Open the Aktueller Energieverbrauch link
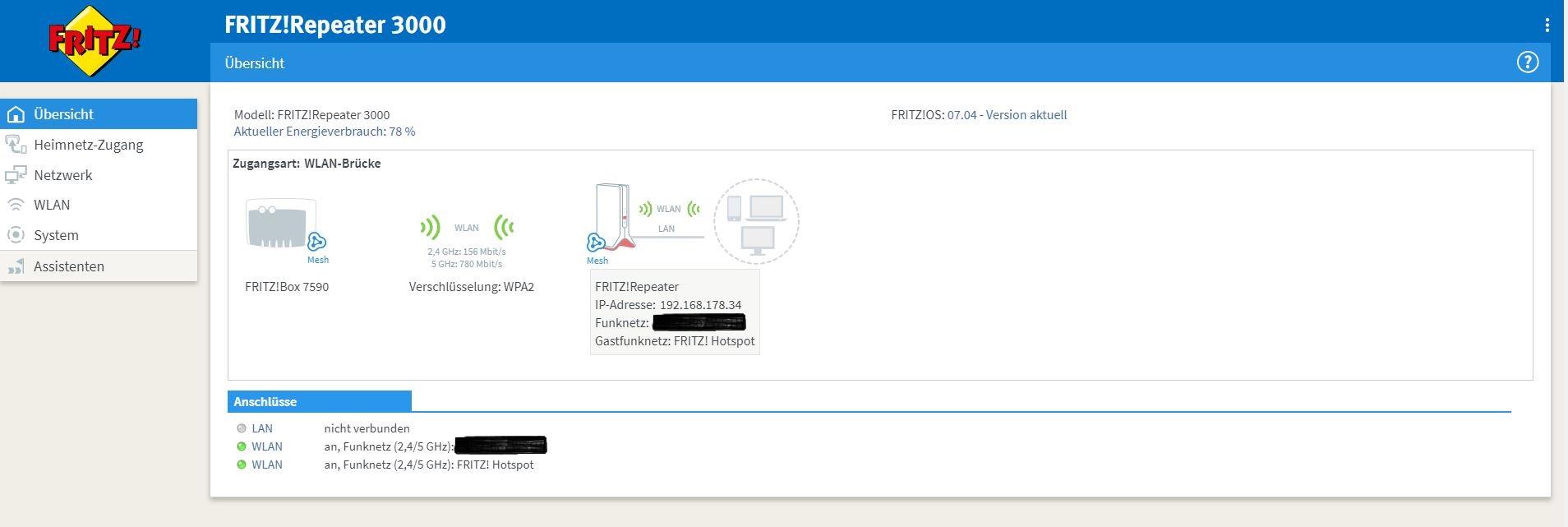Viewport: 1568px width, 527px height. coord(325,132)
